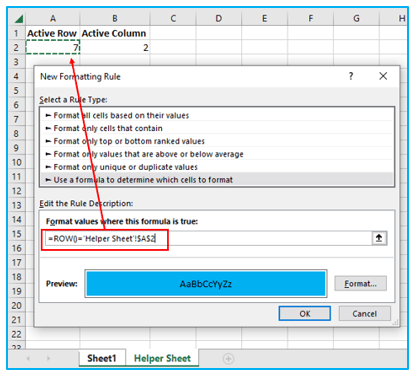Screen dimensions: 415x377
Task: Switch to the Sheet1 tab
Action: 102,358
